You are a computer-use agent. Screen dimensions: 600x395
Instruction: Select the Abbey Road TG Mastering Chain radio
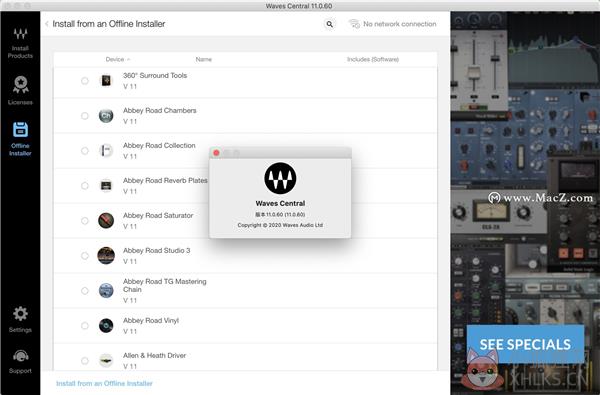(85, 291)
